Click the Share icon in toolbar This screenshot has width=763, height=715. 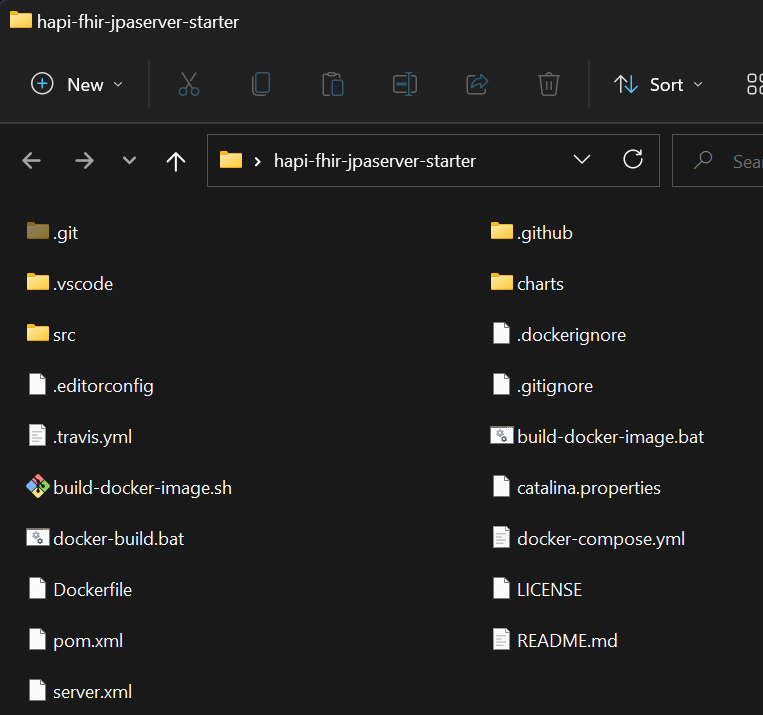pos(477,84)
